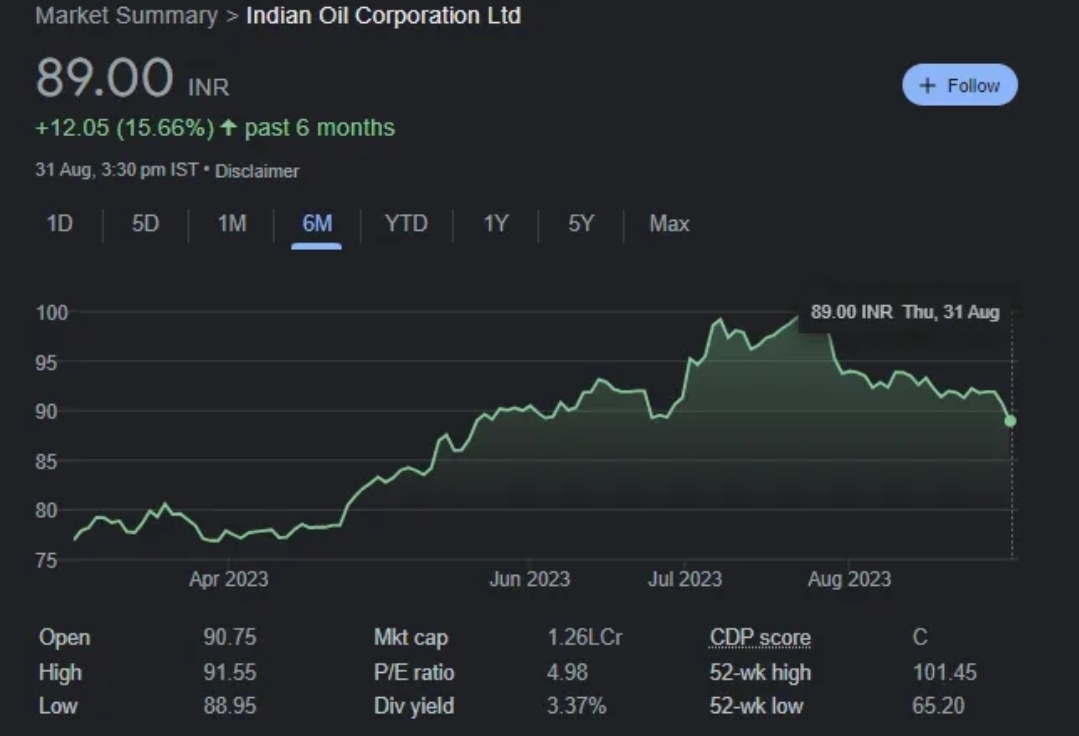Image resolution: width=1079 pixels, height=736 pixels.
Task: Click the Indian Oil Corporation Ltd title
Action: point(383,16)
